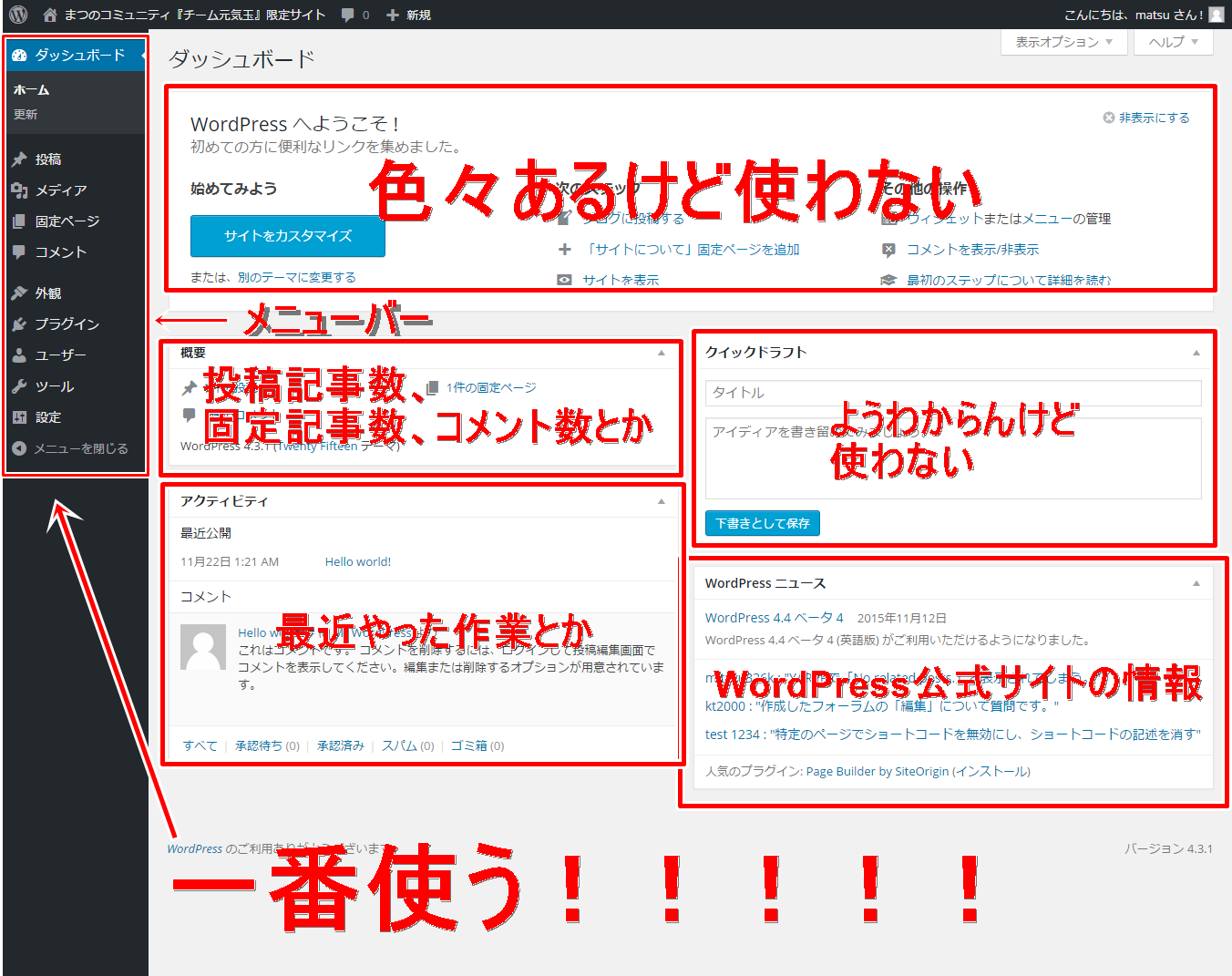1232x976 pixels.
Task: Click the アイディア draft text area
Action: pyautogui.click(x=953, y=458)
